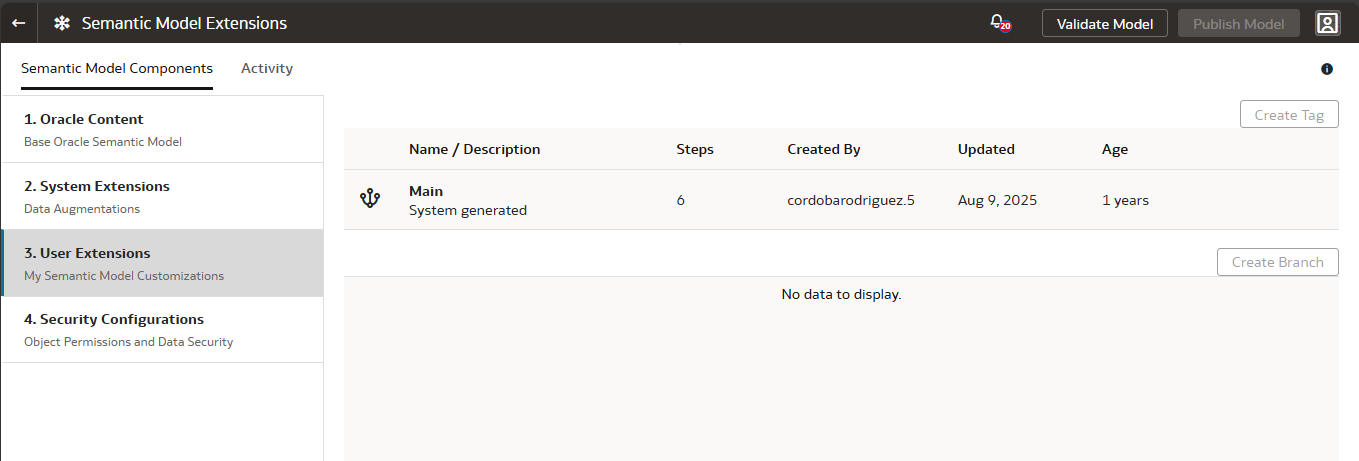Click the back arrow icon
The height and width of the screenshot is (461, 1359).
18,23
